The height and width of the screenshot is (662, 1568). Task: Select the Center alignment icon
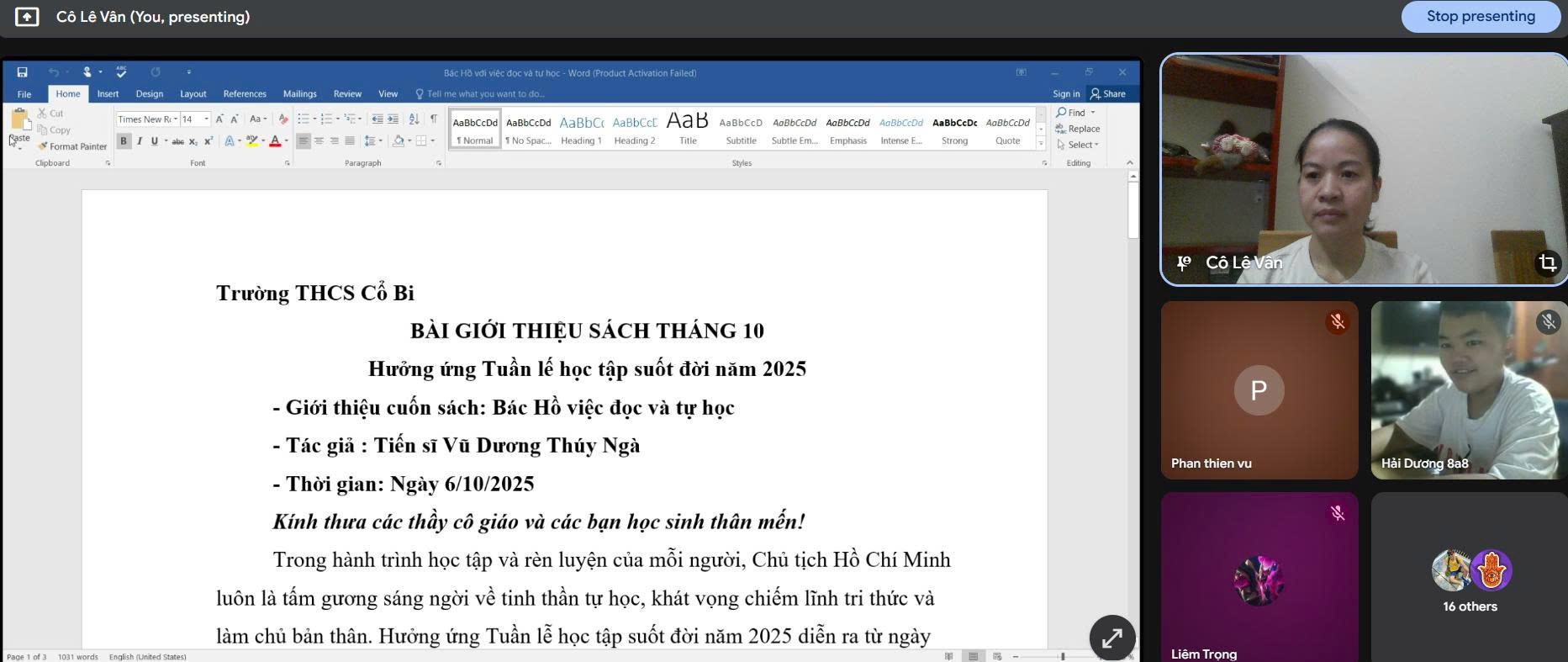coord(319,141)
